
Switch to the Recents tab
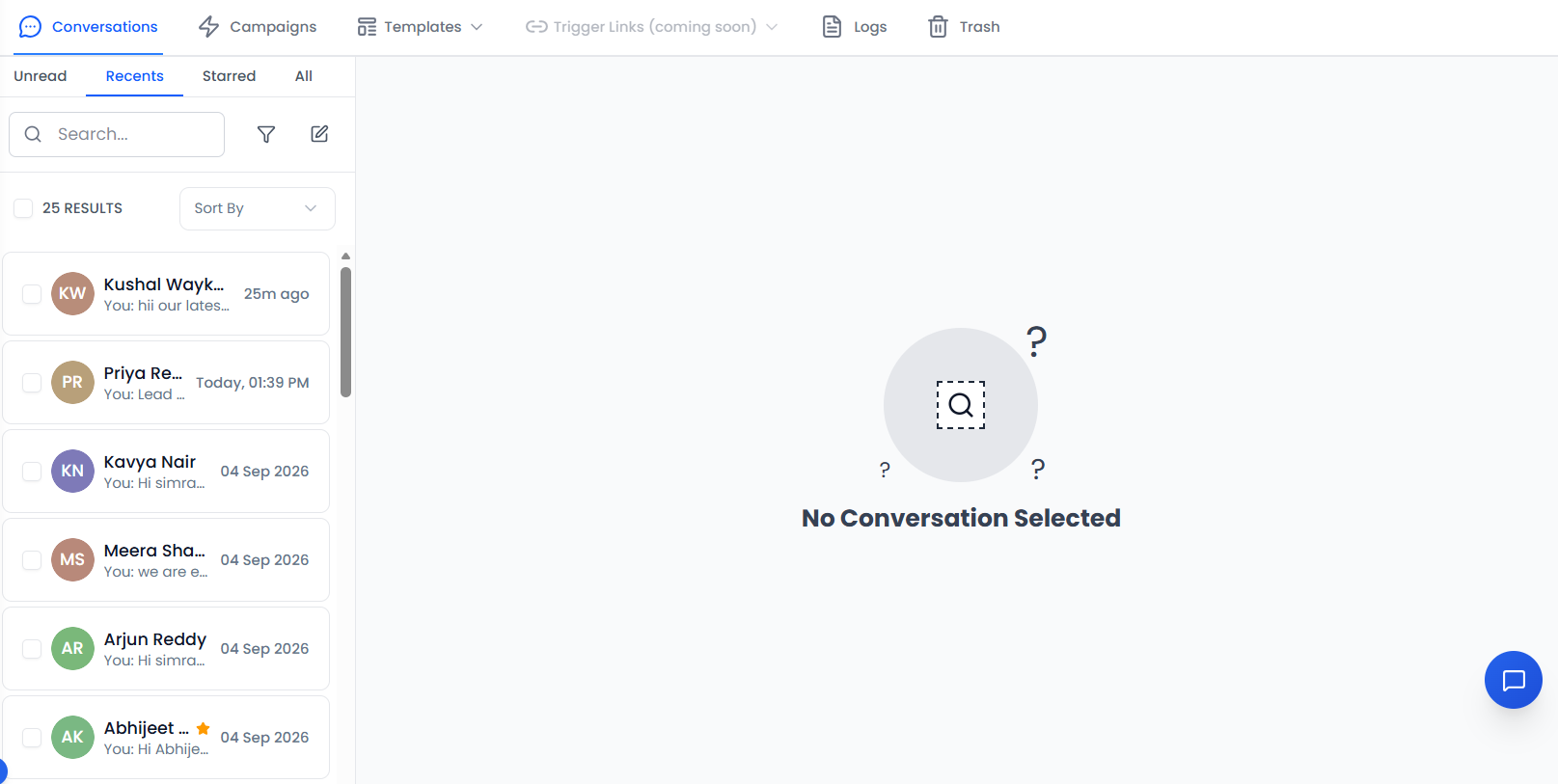(135, 76)
